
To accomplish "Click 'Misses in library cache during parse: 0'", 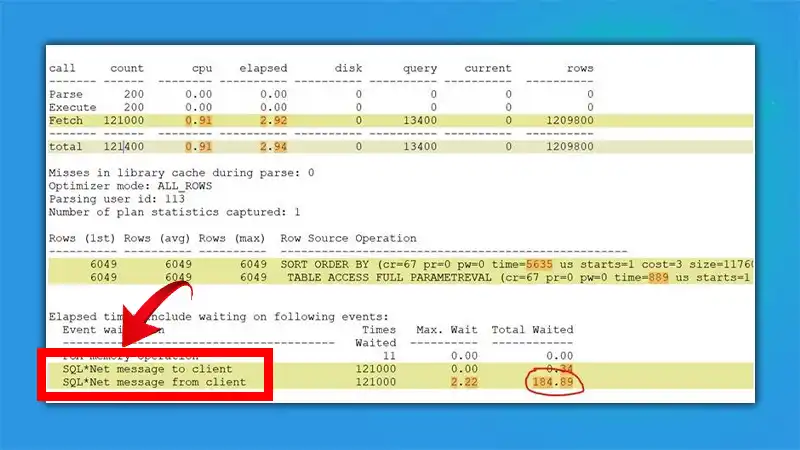I will (x=182, y=173).
